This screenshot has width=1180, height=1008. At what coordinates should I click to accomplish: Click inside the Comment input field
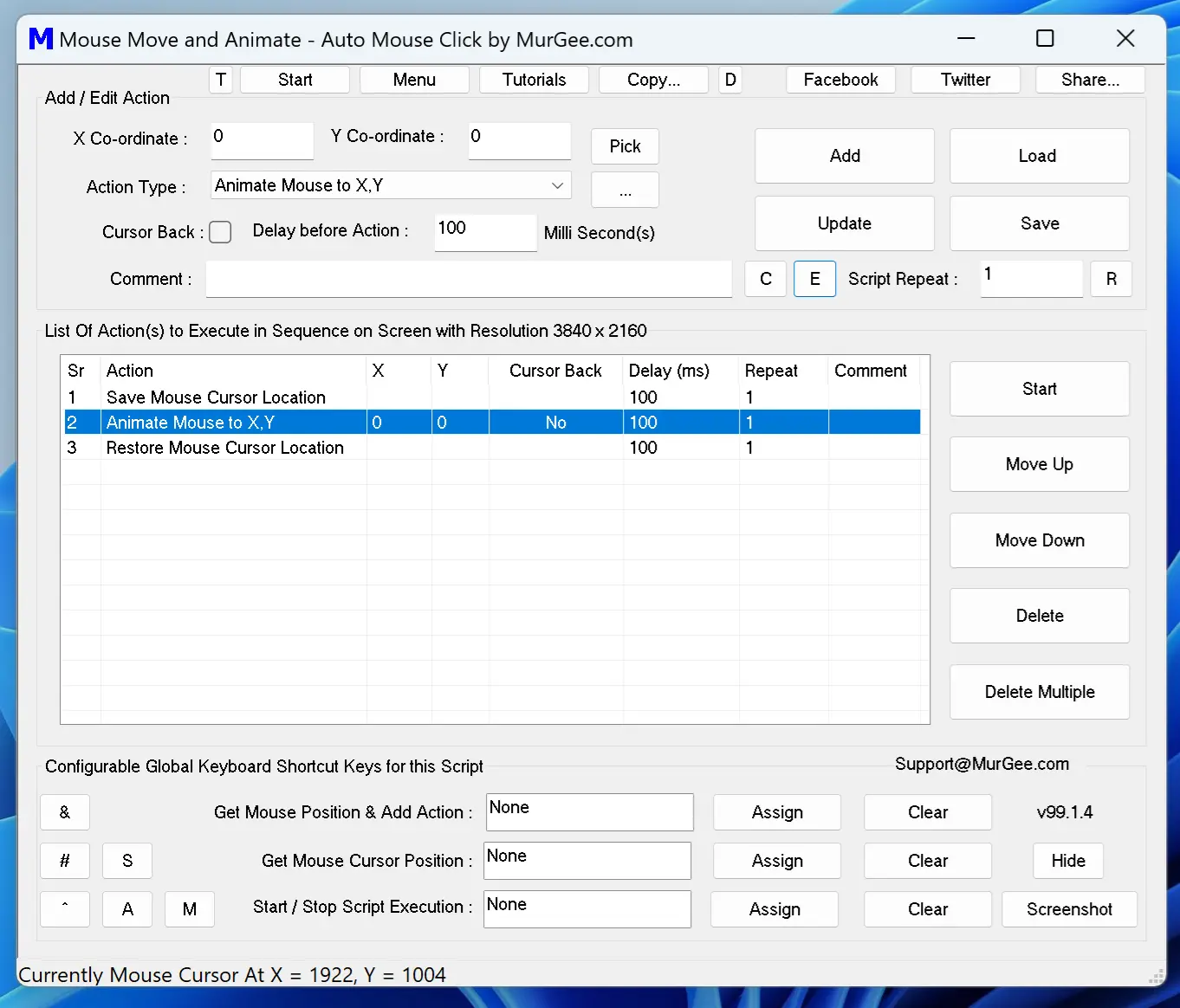pos(469,279)
